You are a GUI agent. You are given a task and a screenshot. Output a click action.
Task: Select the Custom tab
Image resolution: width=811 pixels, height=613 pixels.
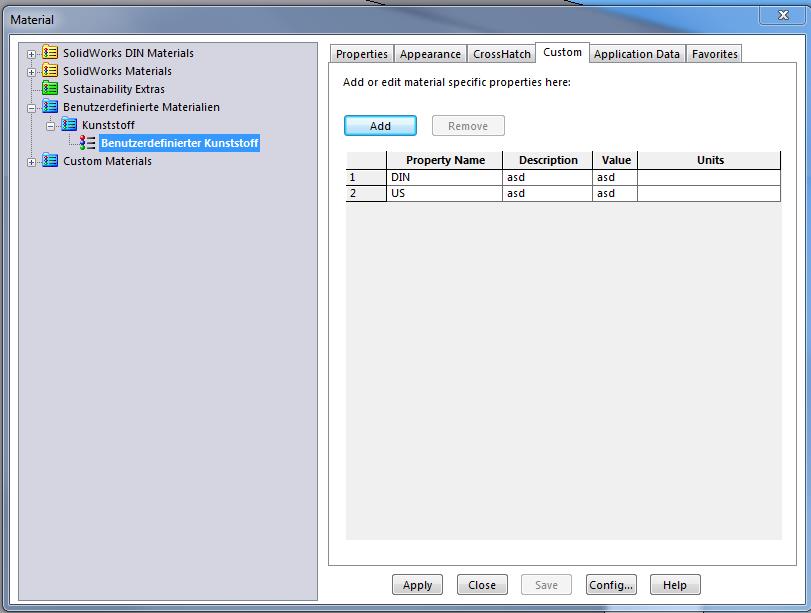tap(562, 52)
